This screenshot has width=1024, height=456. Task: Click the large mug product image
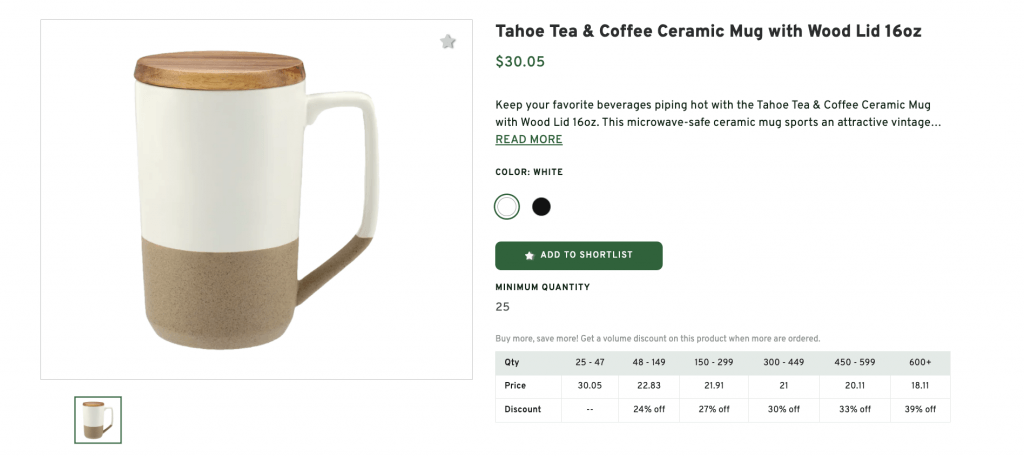tap(256, 200)
